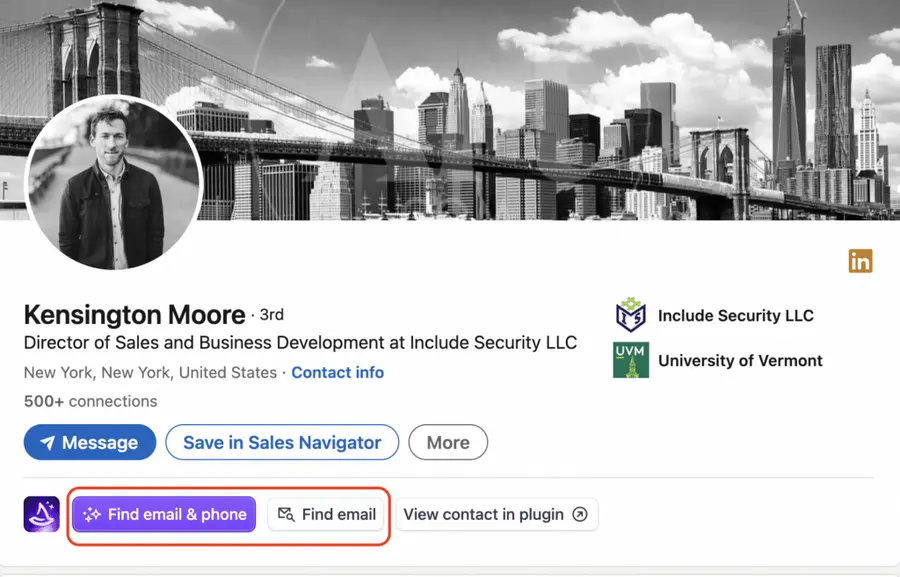Click the envelope-search icon on Find email
The image size is (900, 577).
click(287, 514)
